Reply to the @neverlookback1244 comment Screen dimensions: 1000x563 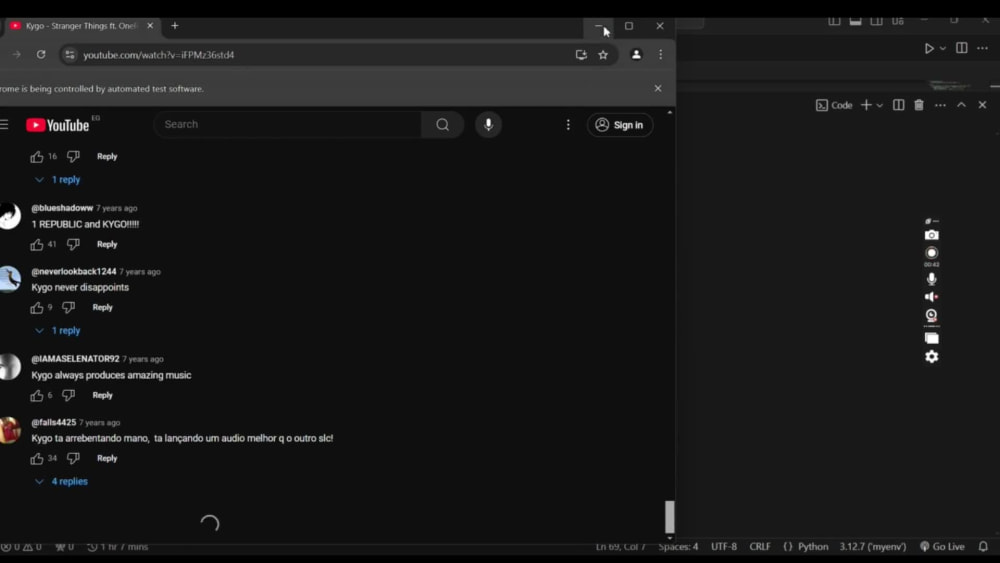(x=103, y=307)
